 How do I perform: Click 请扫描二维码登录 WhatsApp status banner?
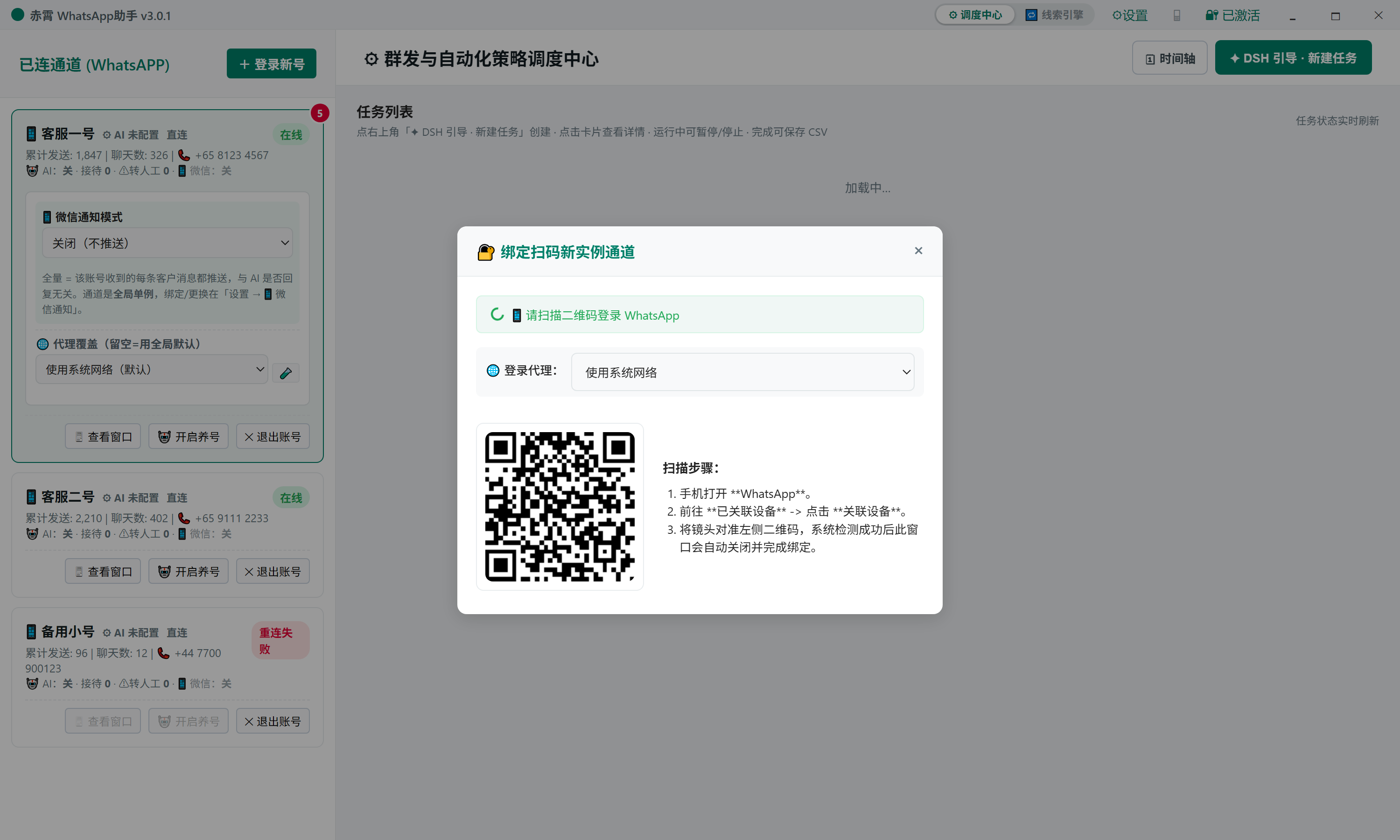700,314
